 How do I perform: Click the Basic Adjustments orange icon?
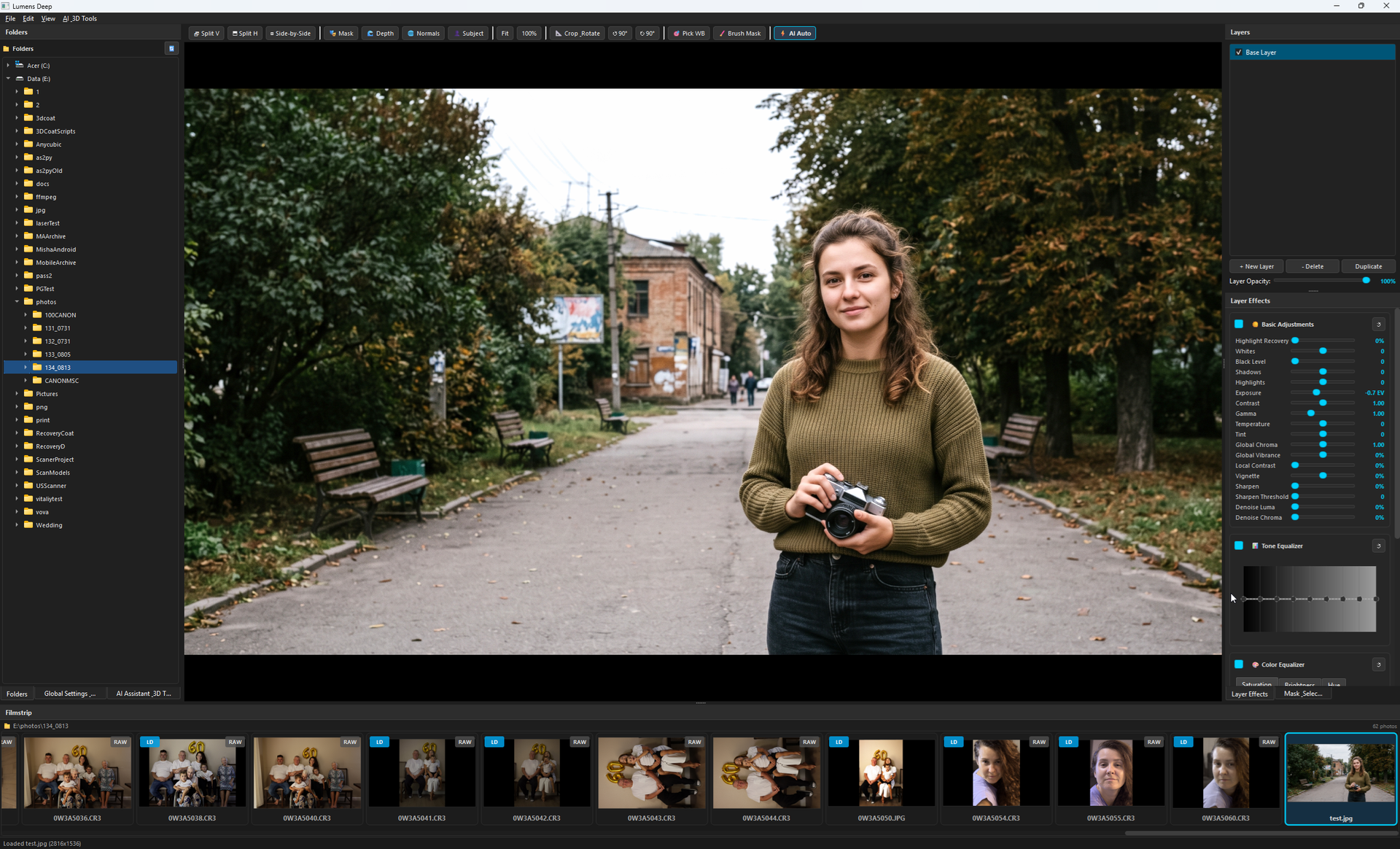(x=1255, y=325)
